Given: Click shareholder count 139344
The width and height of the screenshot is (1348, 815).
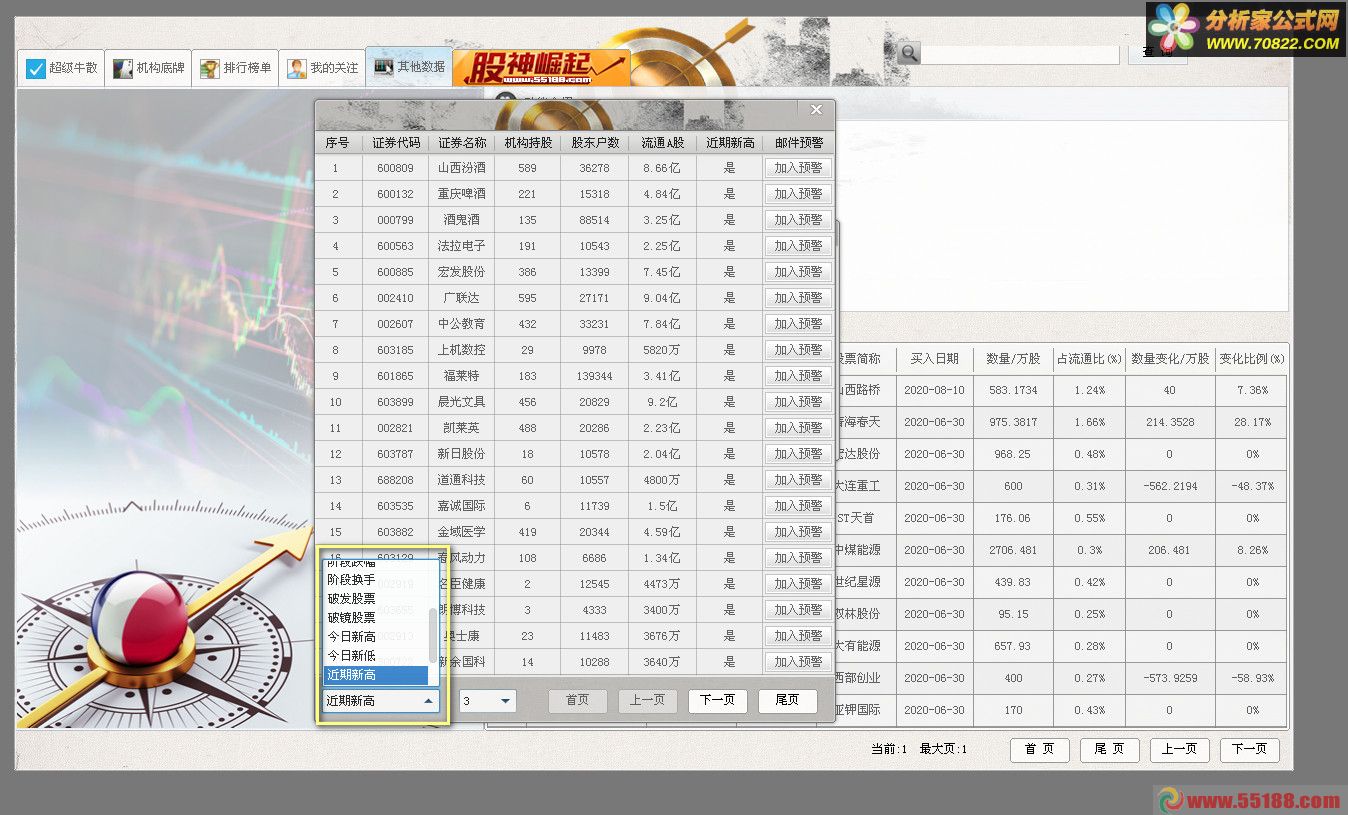Looking at the screenshot, I should point(594,376).
